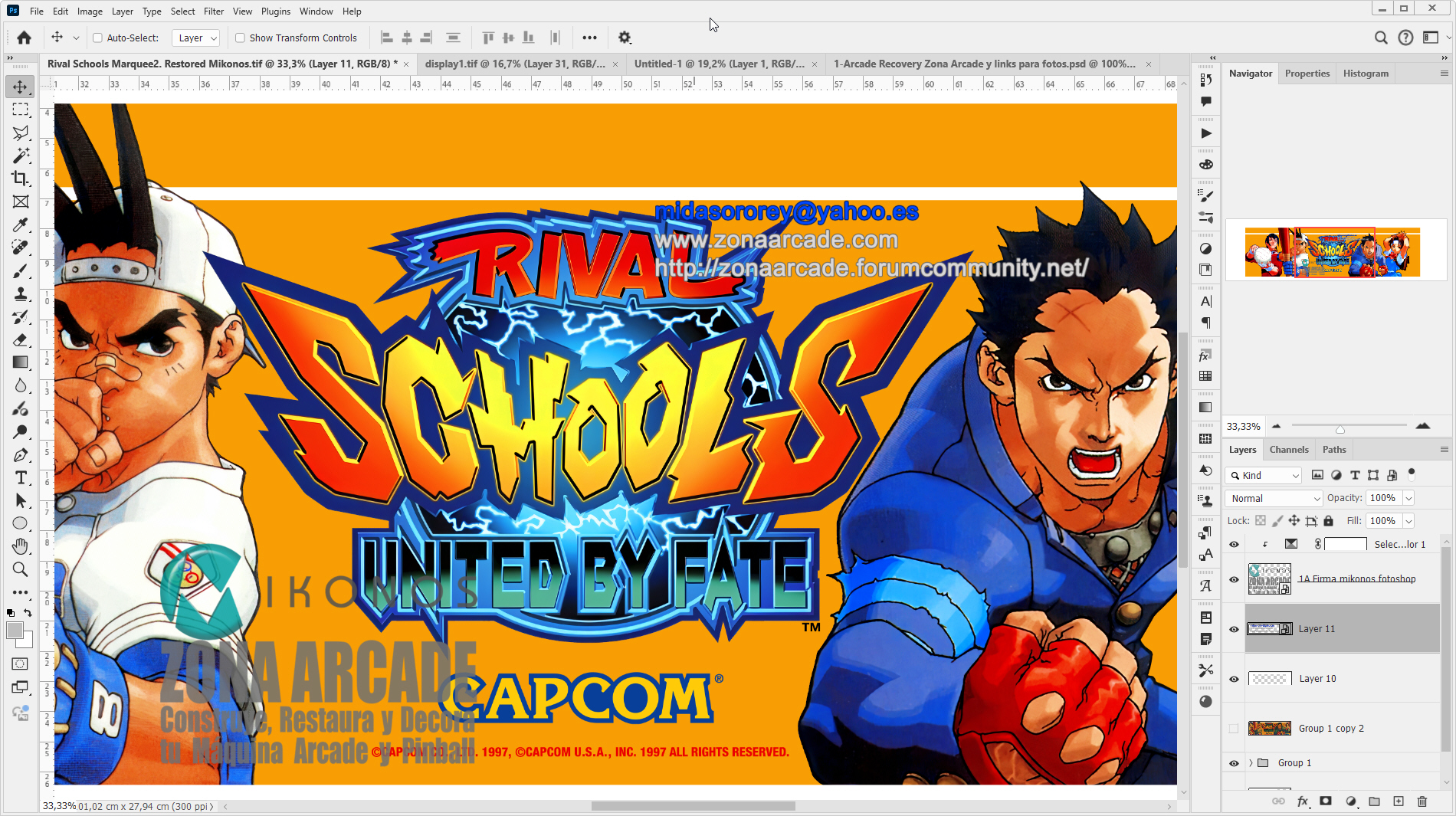
Task: Swap foreground and background colors
Action: [x=28, y=613]
